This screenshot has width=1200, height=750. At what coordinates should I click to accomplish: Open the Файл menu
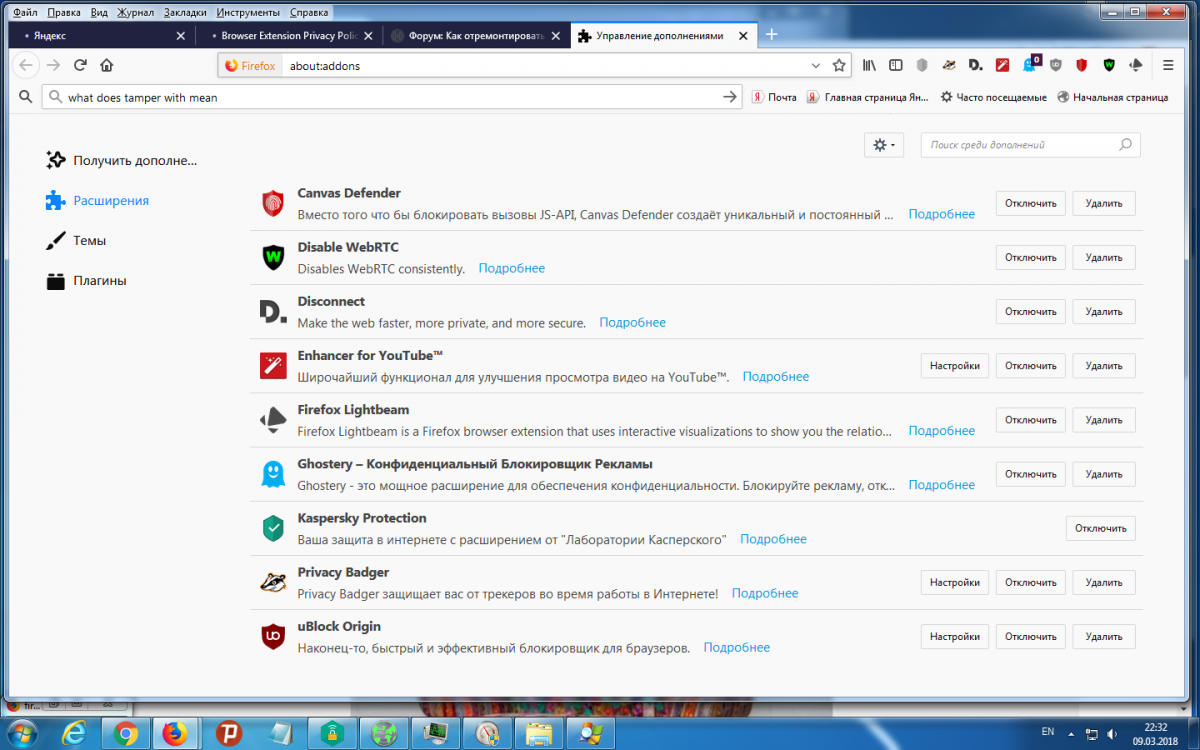(25, 13)
